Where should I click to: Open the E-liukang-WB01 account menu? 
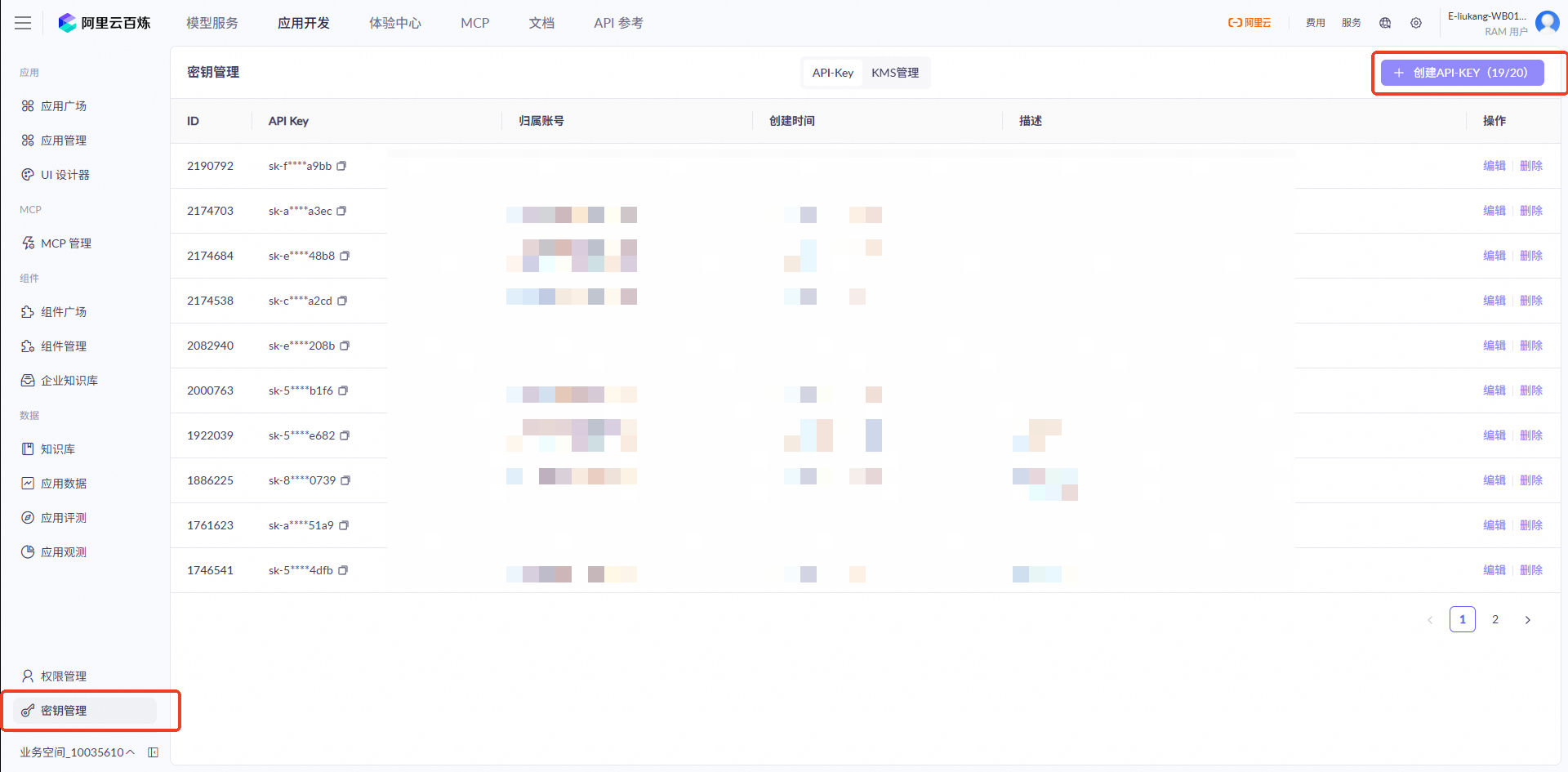click(x=1488, y=23)
